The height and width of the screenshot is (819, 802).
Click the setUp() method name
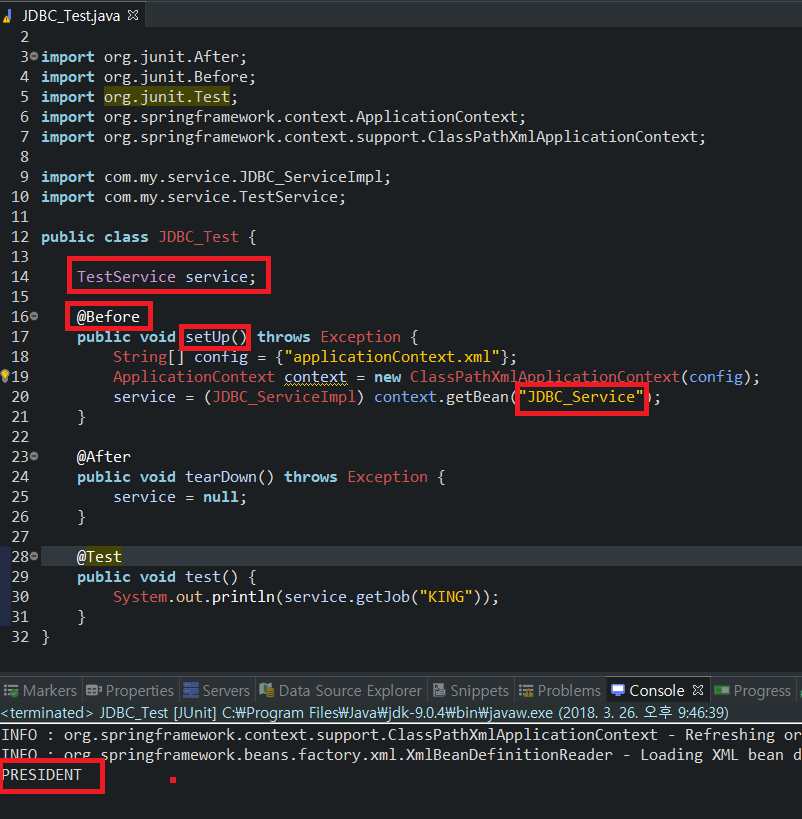click(216, 336)
